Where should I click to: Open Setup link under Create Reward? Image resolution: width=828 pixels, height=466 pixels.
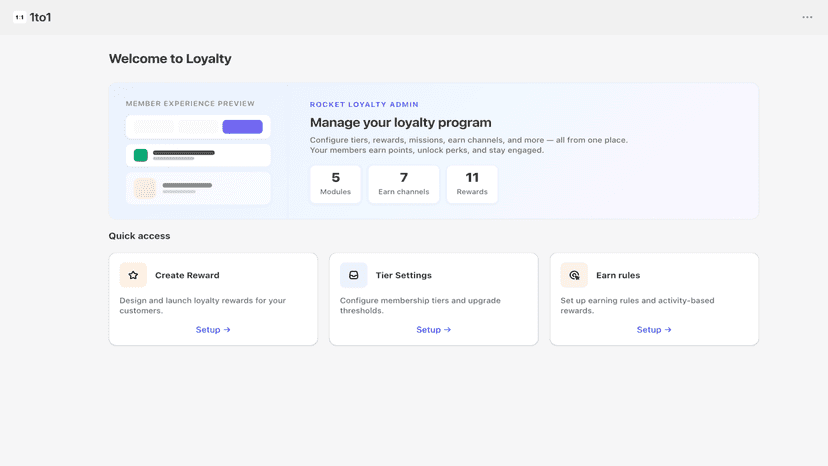[213, 330]
